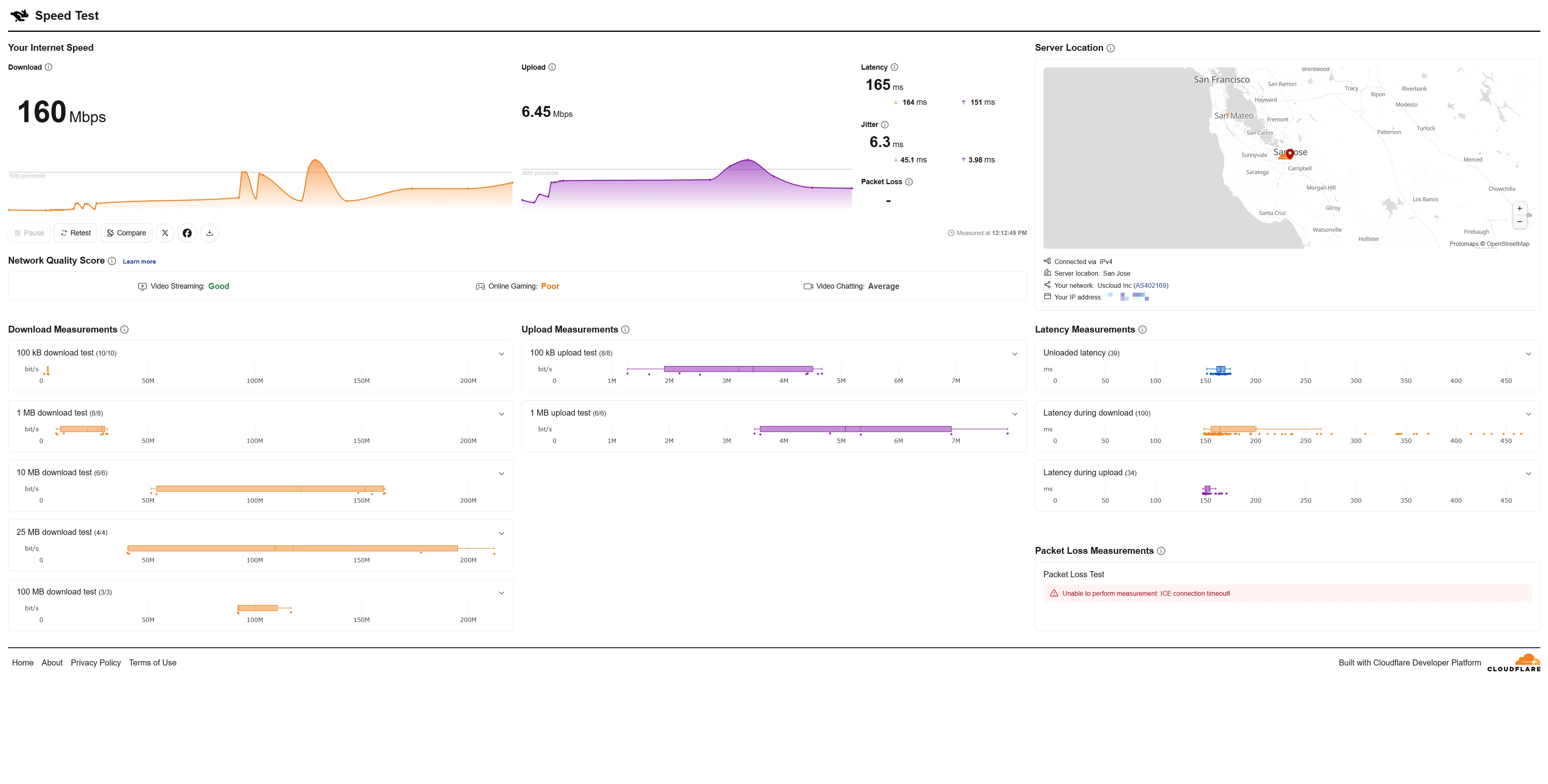This screenshot has height=784, width=1548.
Task: Click the San Jose map marker
Action: click(x=1290, y=154)
